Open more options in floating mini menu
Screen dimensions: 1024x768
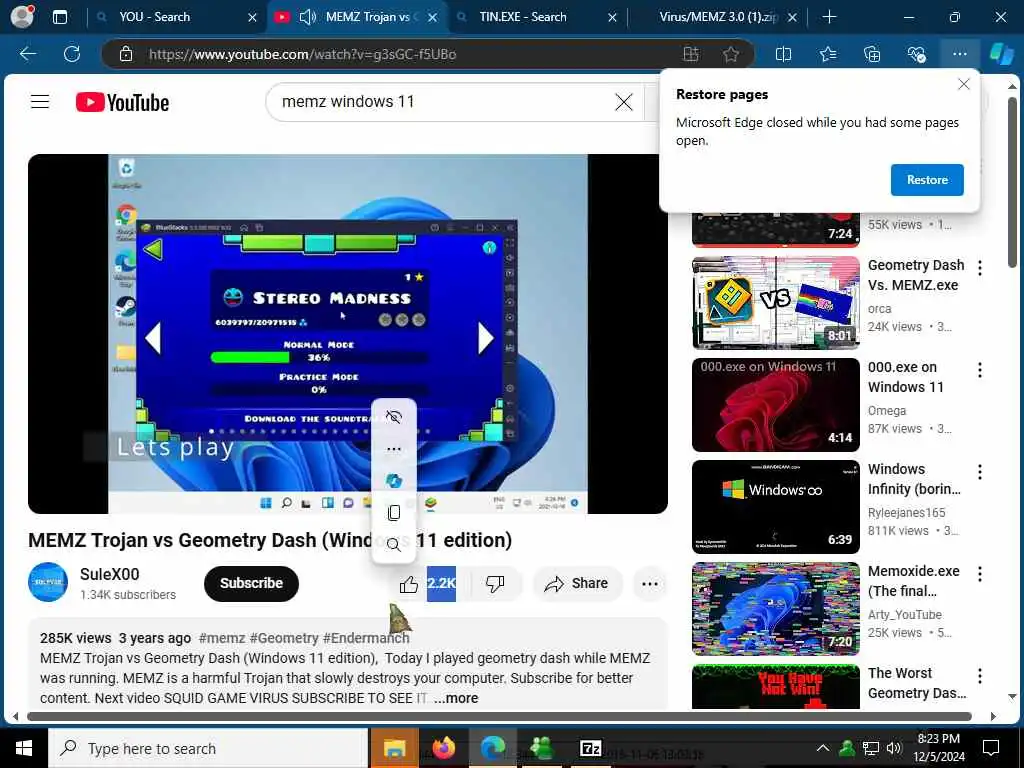pyautogui.click(x=394, y=449)
